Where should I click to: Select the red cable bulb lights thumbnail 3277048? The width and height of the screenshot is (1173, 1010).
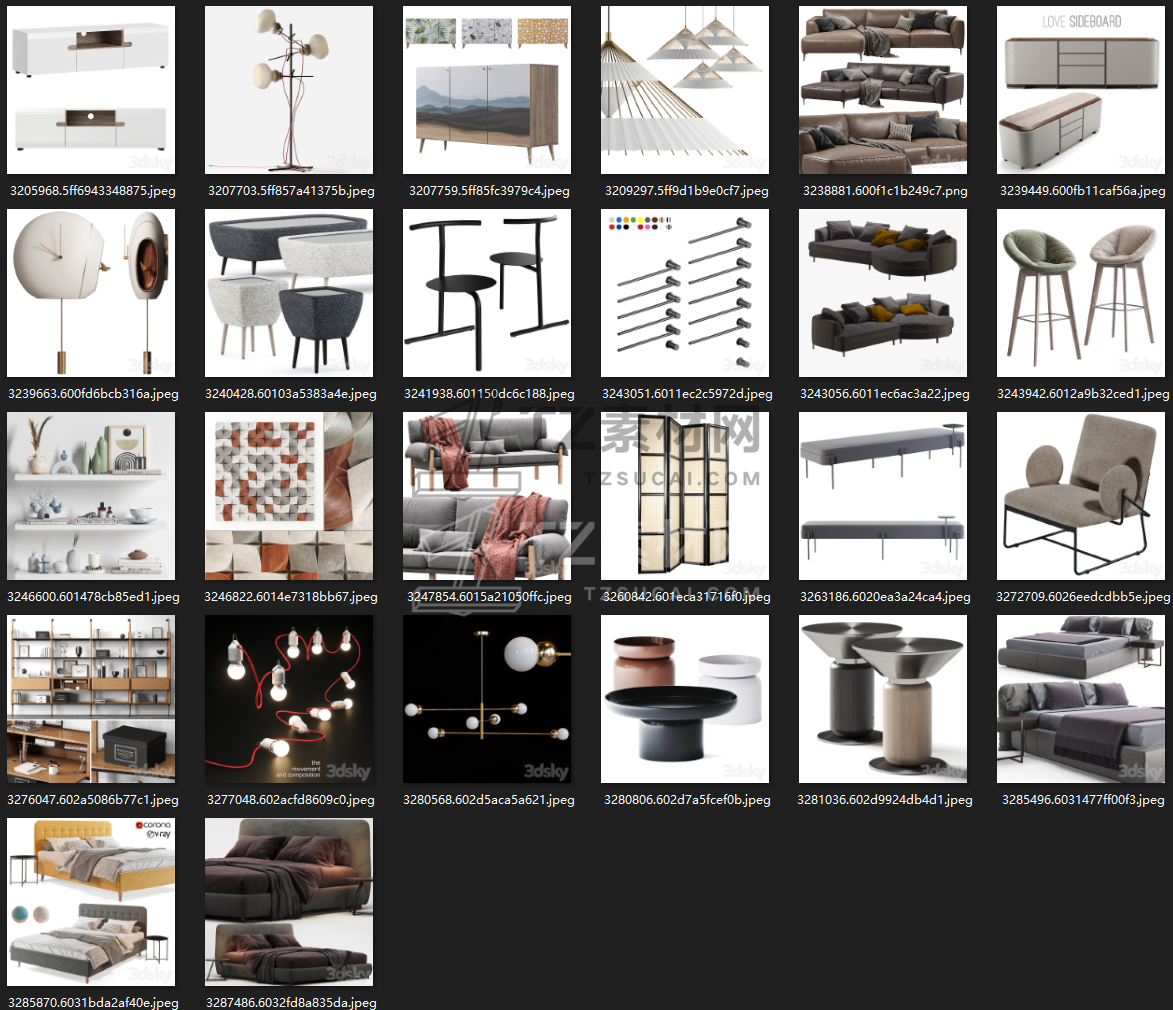click(289, 699)
